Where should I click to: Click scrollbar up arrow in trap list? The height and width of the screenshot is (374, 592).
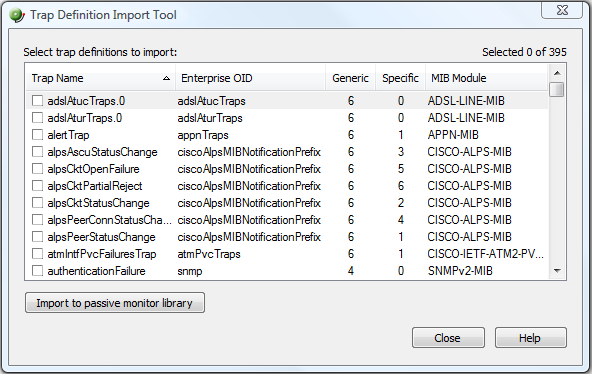pyautogui.click(x=557, y=73)
